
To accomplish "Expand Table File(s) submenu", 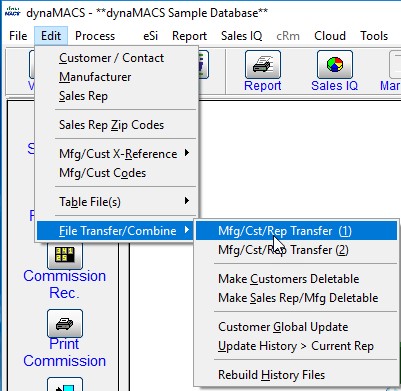I will pyautogui.click(x=117, y=202).
